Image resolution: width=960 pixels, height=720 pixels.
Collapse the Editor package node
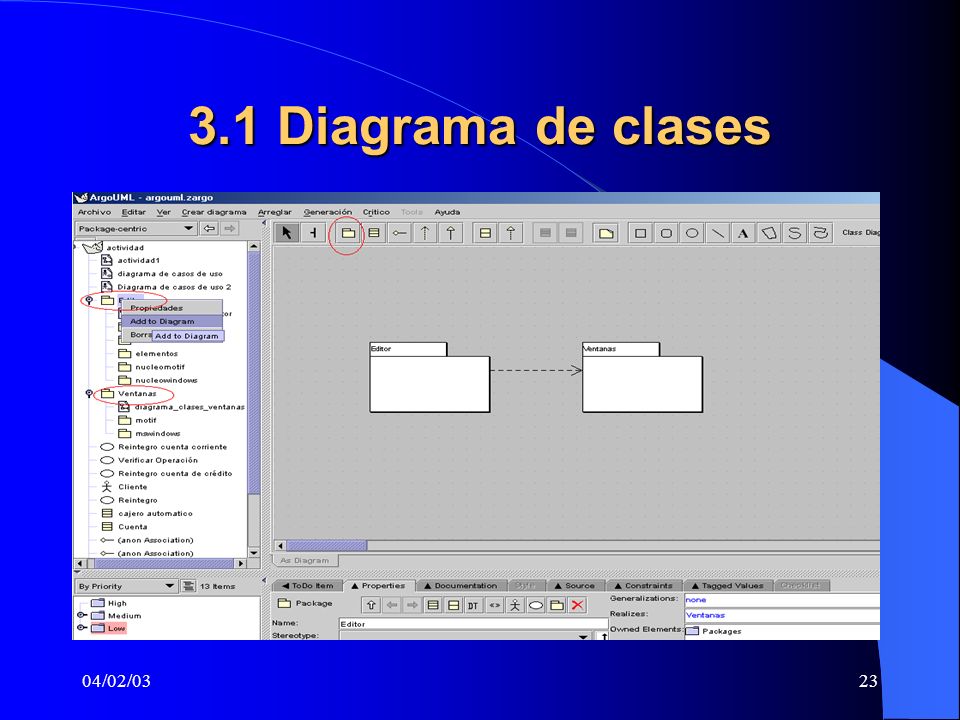(89, 300)
